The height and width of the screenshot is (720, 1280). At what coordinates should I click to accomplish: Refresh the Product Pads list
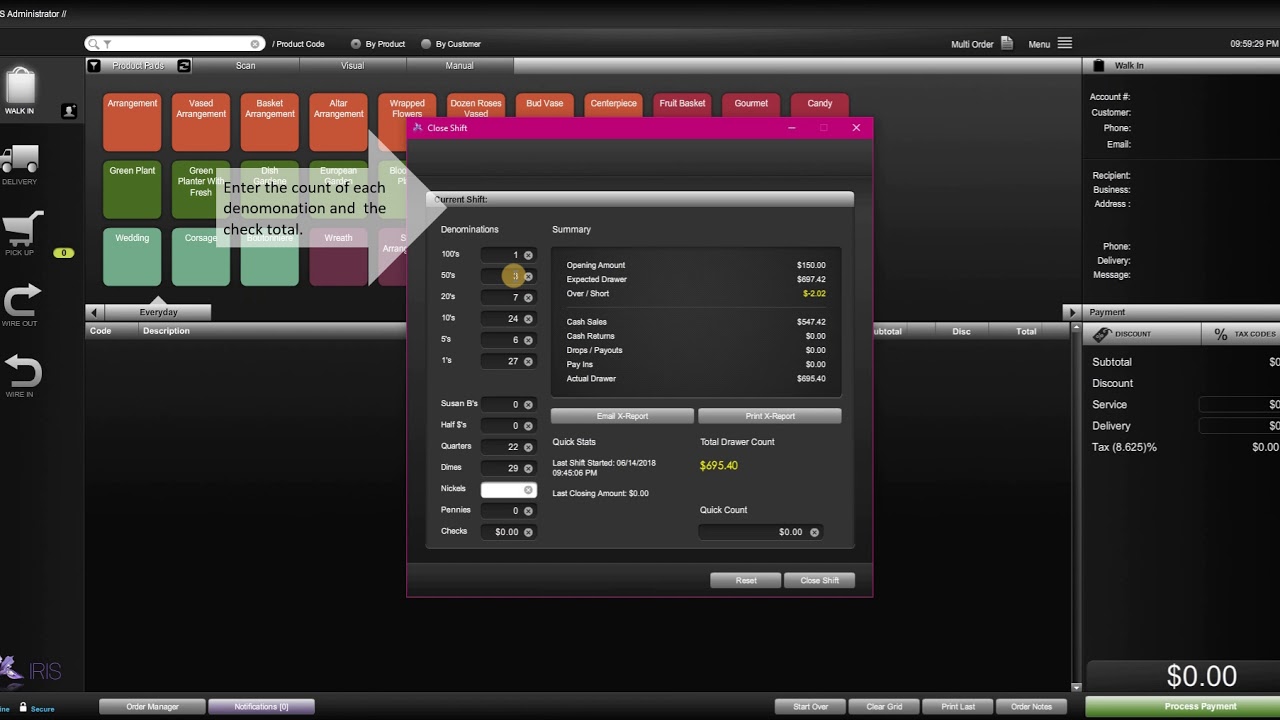point(184,66)
